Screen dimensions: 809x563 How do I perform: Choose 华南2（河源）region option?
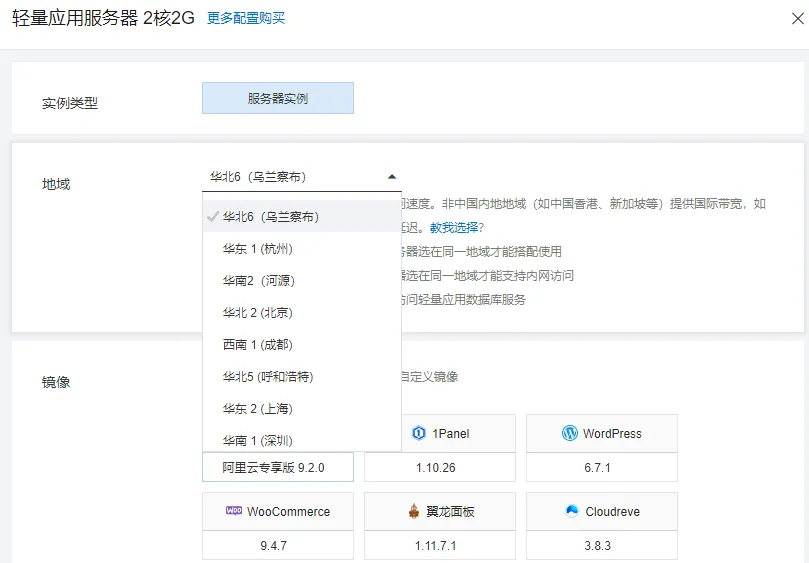[x=302, y=281]
